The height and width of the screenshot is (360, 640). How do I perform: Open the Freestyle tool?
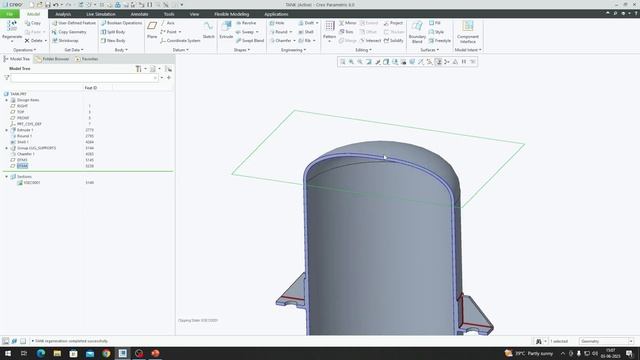pyautogui.click(x=440, y=41)
